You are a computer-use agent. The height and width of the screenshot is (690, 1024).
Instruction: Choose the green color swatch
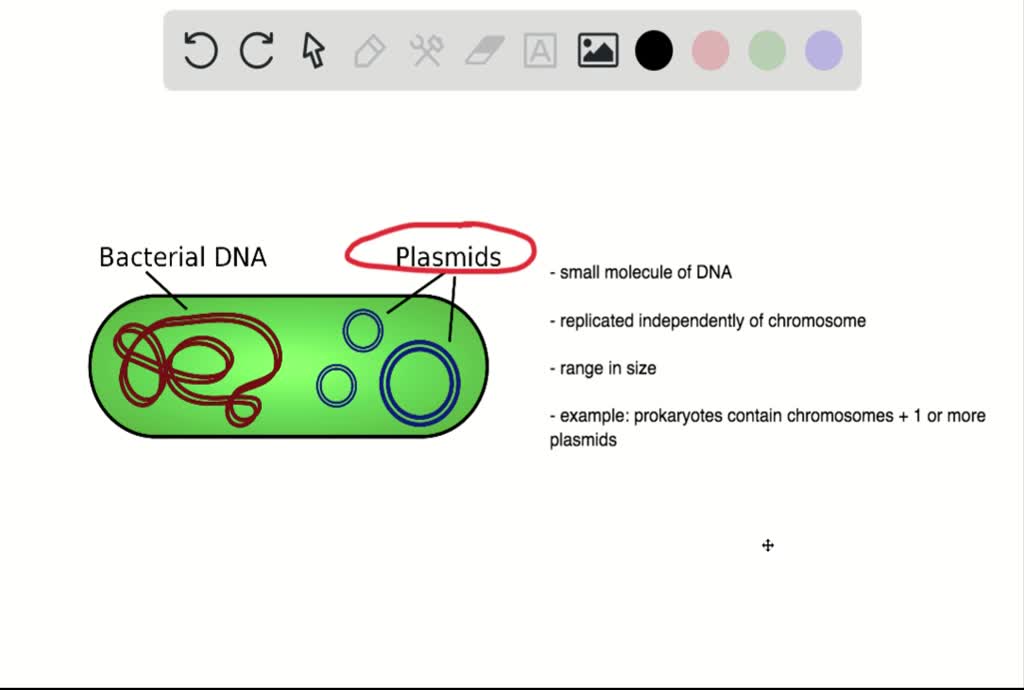click(x=768, y=50)
